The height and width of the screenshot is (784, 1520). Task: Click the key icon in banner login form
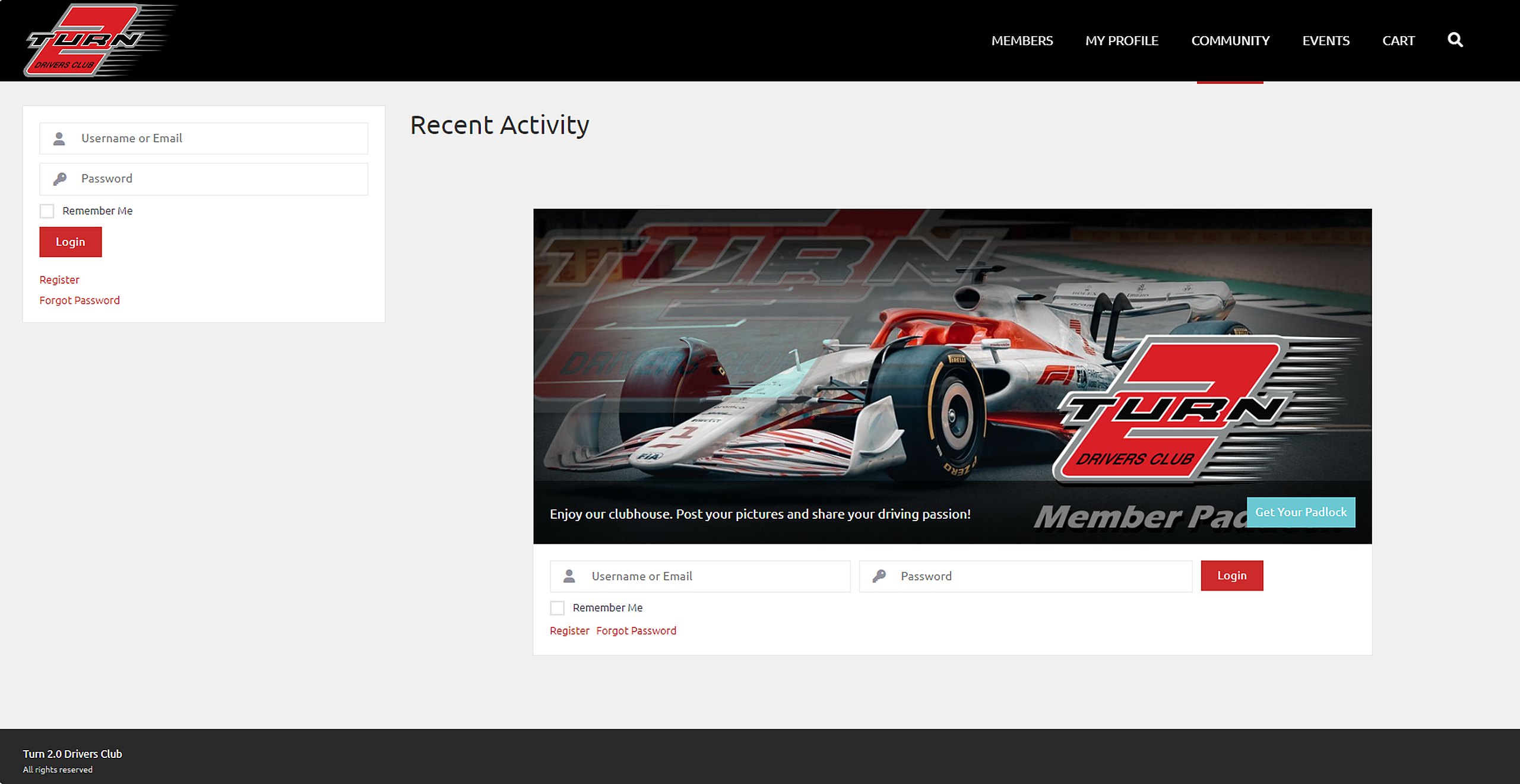[879, 576]
